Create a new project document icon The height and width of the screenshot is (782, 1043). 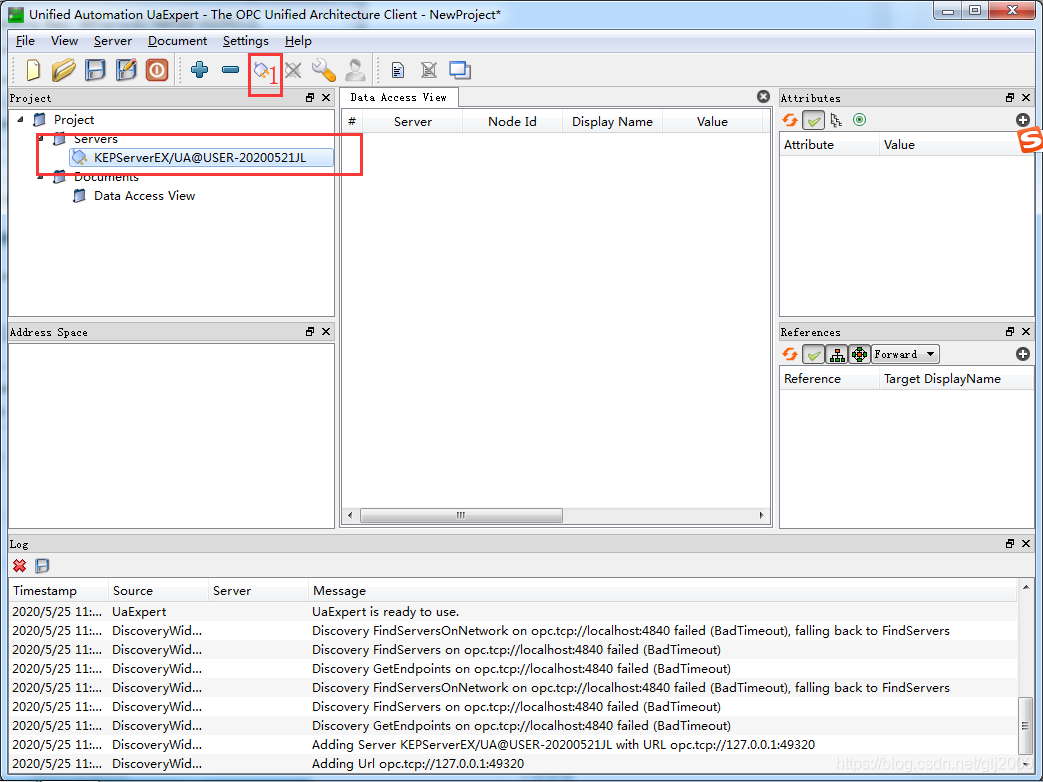pos(33,70)
